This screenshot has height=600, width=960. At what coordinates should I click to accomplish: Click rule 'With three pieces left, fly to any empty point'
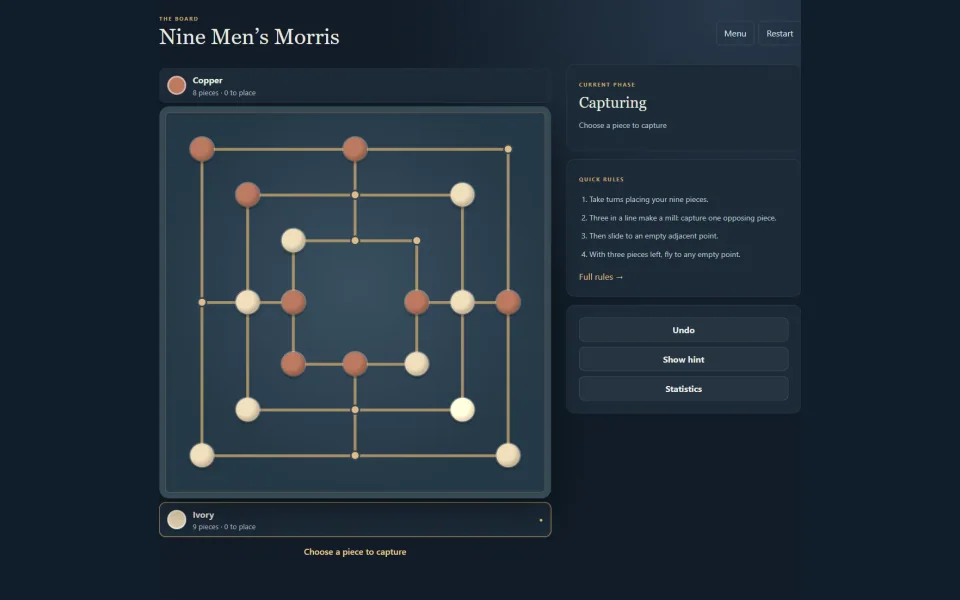coord(664,254)
